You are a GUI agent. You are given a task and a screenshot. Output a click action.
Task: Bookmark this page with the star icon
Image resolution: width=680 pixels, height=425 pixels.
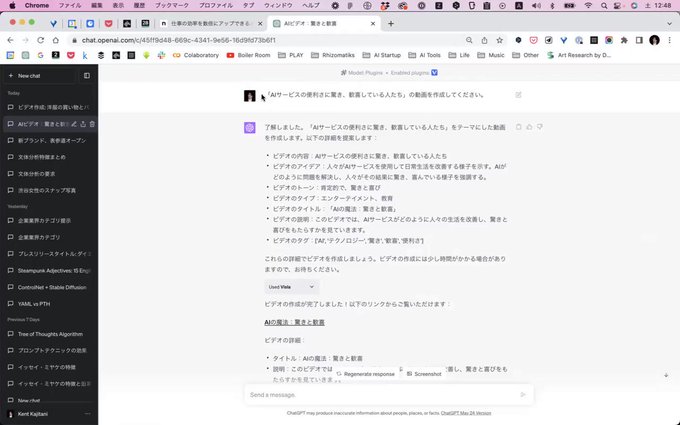[500, 40]
